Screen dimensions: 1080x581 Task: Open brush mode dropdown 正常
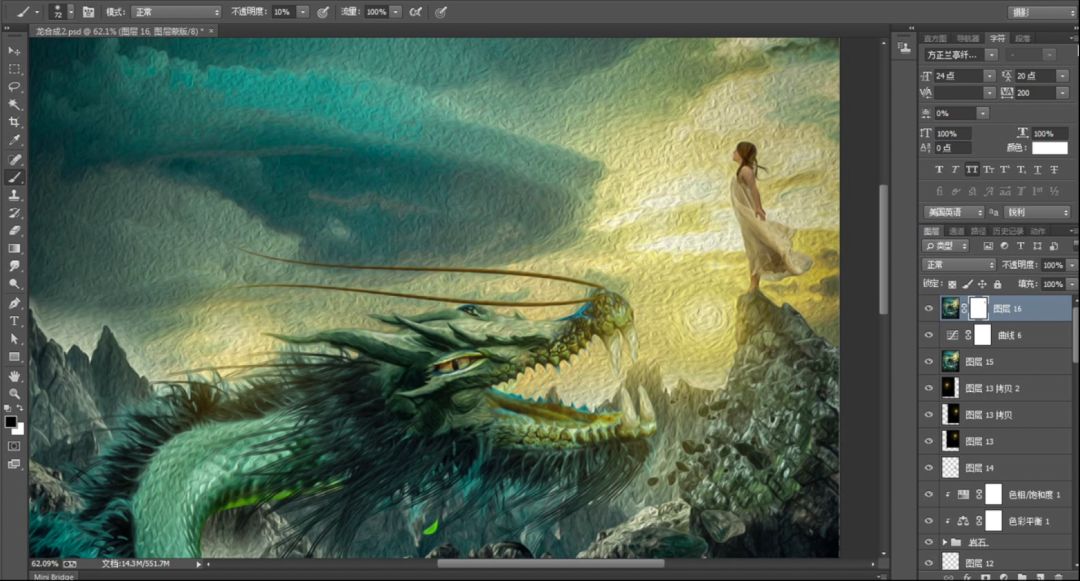176,12
